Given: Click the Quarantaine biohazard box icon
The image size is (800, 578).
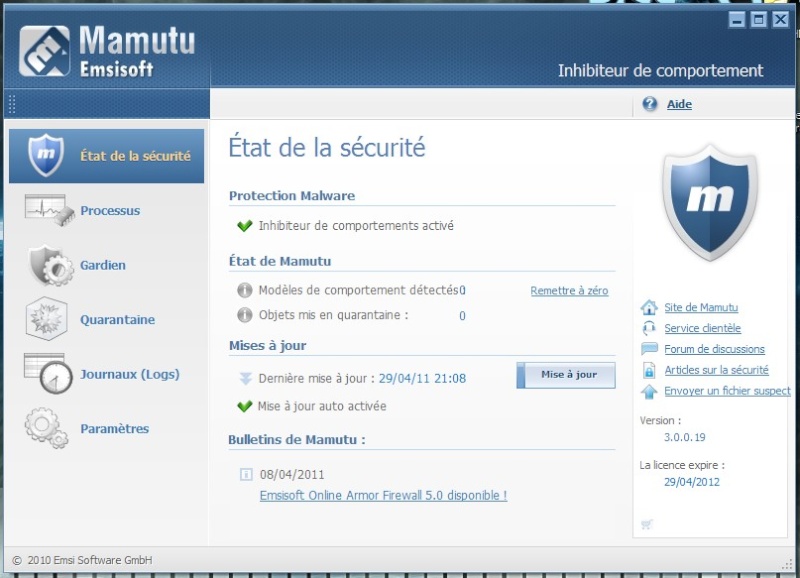Looking at the screenshot, I should tap(46, 319).
